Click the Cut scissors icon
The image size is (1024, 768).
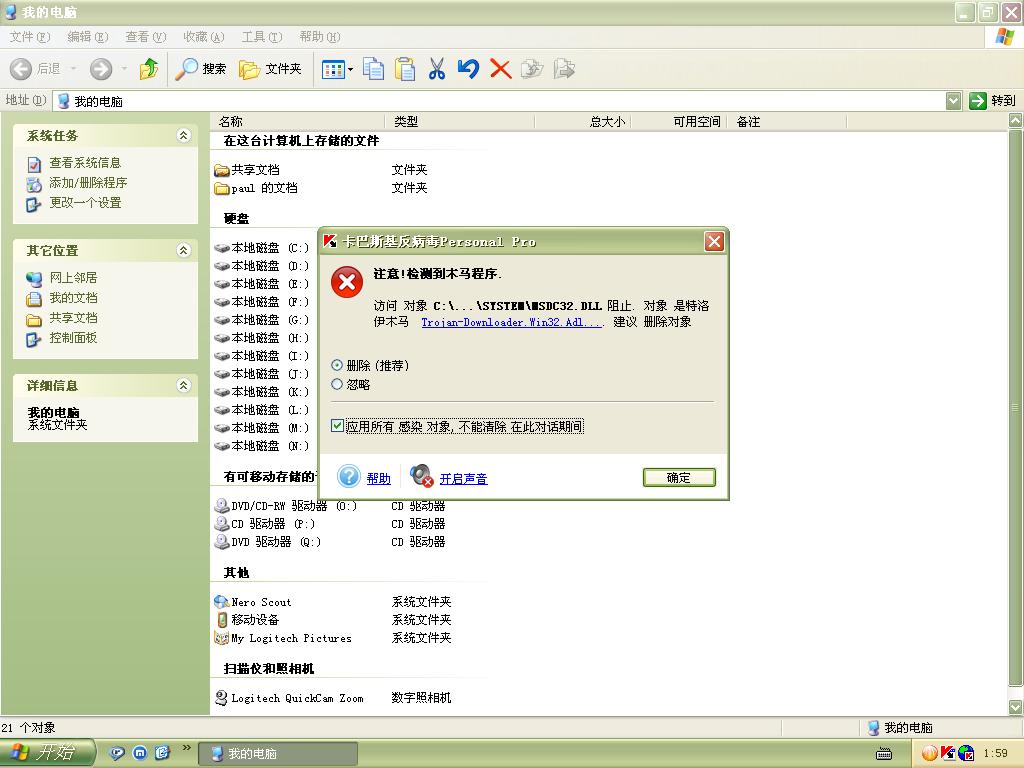(437, 69)
